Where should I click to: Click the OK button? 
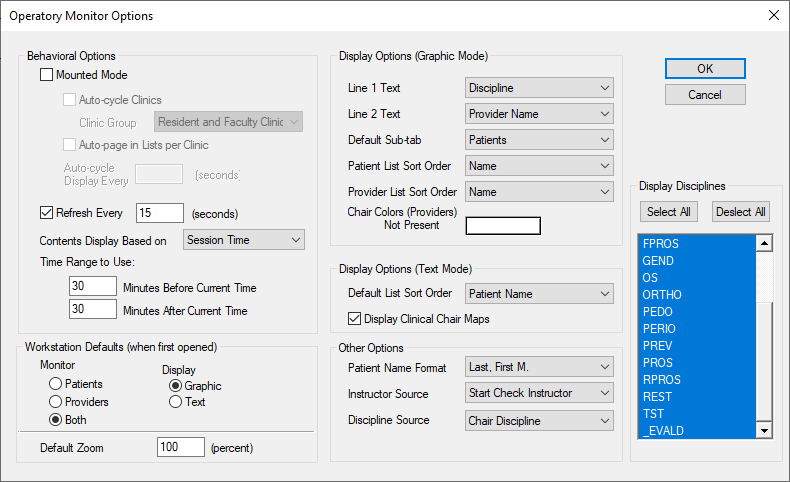click(705, 68)
